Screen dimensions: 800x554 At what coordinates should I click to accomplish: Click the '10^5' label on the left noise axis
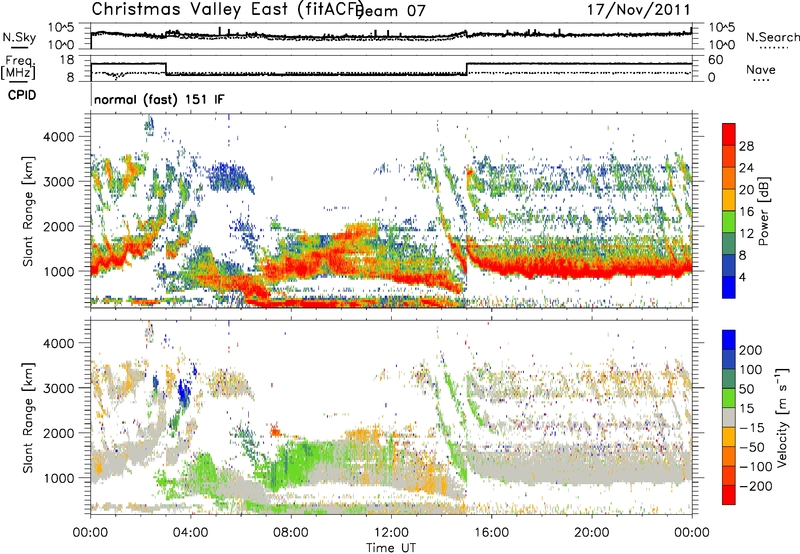tap(61, 28)
